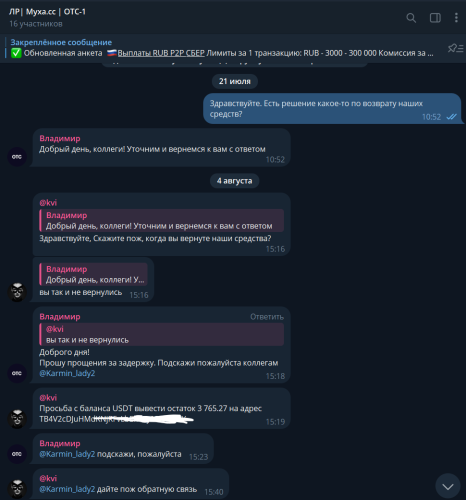Click the 'Ответить' reply button

pos(267,317)
